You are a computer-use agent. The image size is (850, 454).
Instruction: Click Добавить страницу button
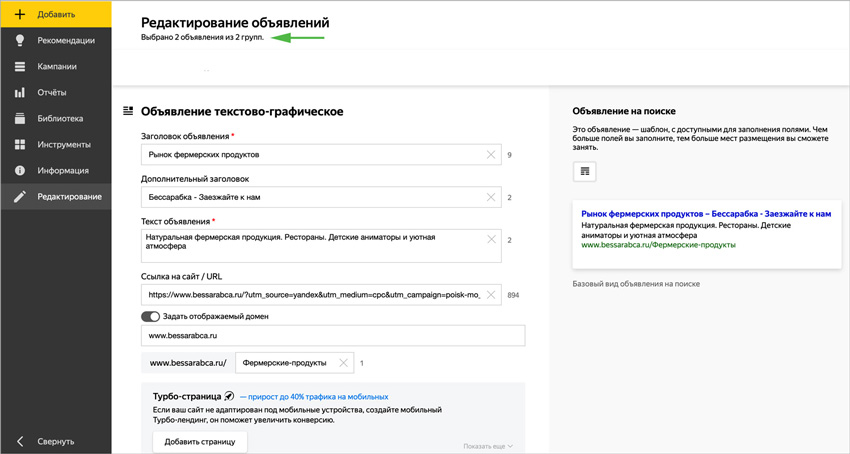pos(199,442)
